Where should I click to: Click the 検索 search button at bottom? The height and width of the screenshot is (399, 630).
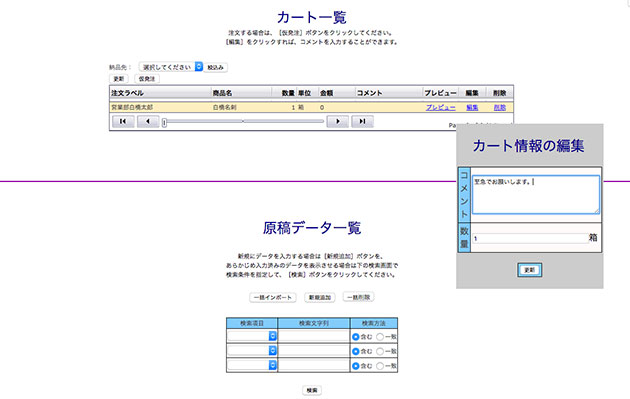pyautogui.click(x=312, y=390)
